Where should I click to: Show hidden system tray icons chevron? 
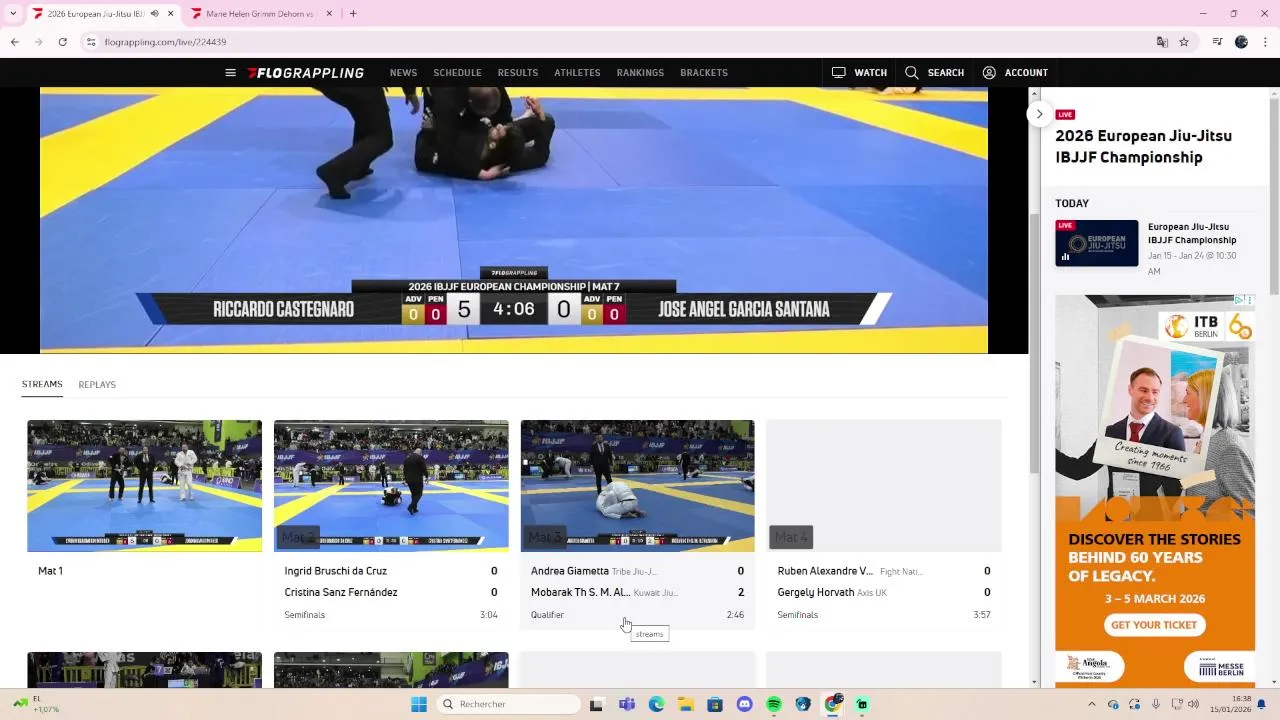point(1091,704)
